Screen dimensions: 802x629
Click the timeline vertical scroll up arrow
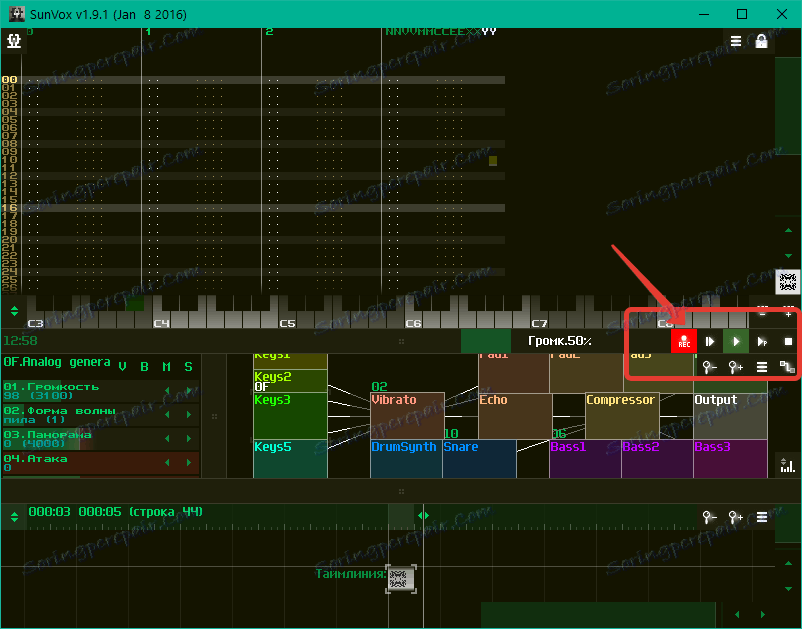click(788, 563)
